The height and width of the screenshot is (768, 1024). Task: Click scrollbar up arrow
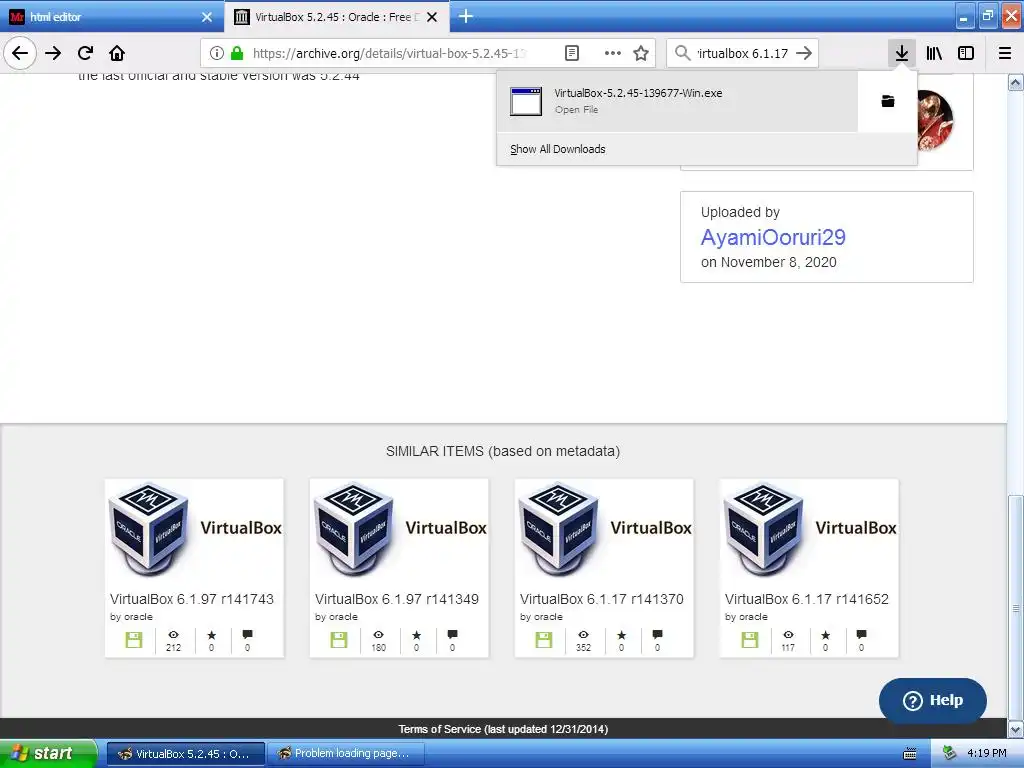click(x=1015, y=82)
